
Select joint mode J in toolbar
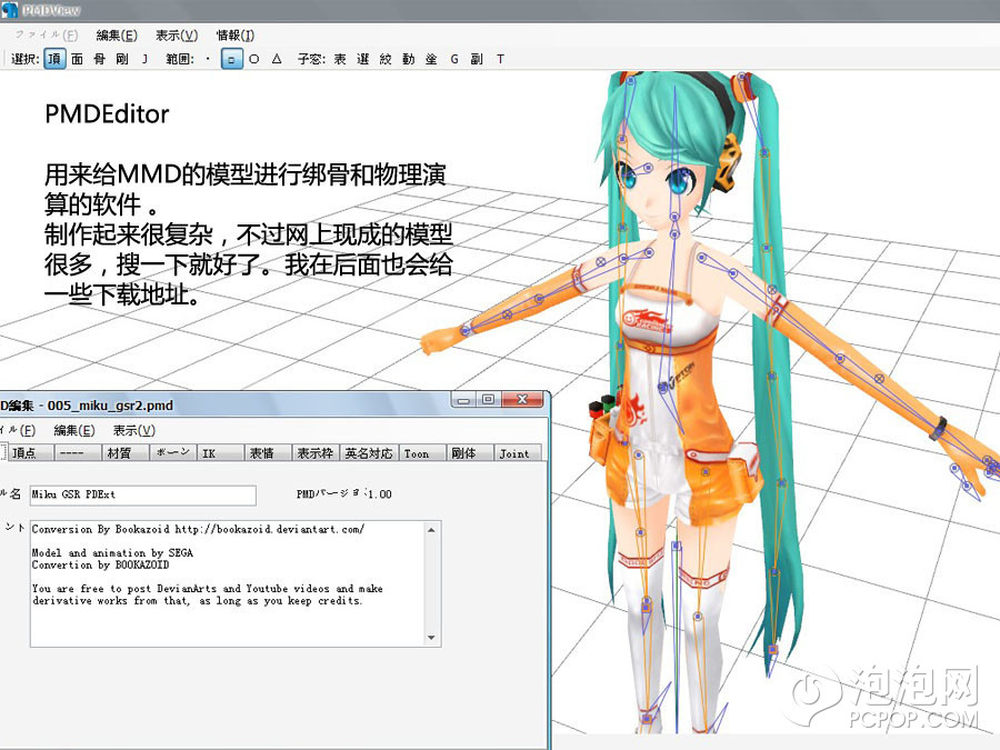point(145,59)
